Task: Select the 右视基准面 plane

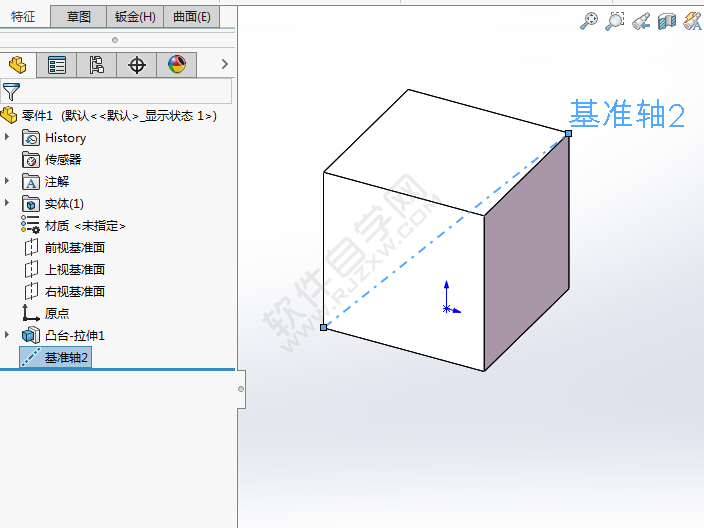Action: point(75,292)
